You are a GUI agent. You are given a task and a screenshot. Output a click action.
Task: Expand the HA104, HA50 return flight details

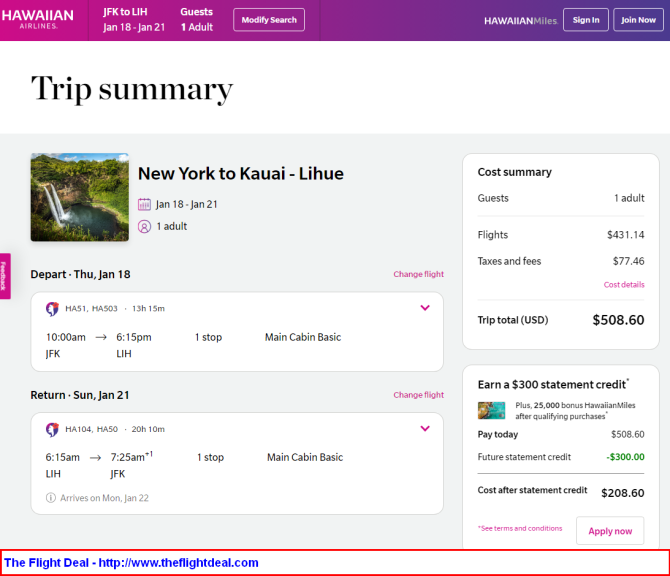[x=425, y=428]
